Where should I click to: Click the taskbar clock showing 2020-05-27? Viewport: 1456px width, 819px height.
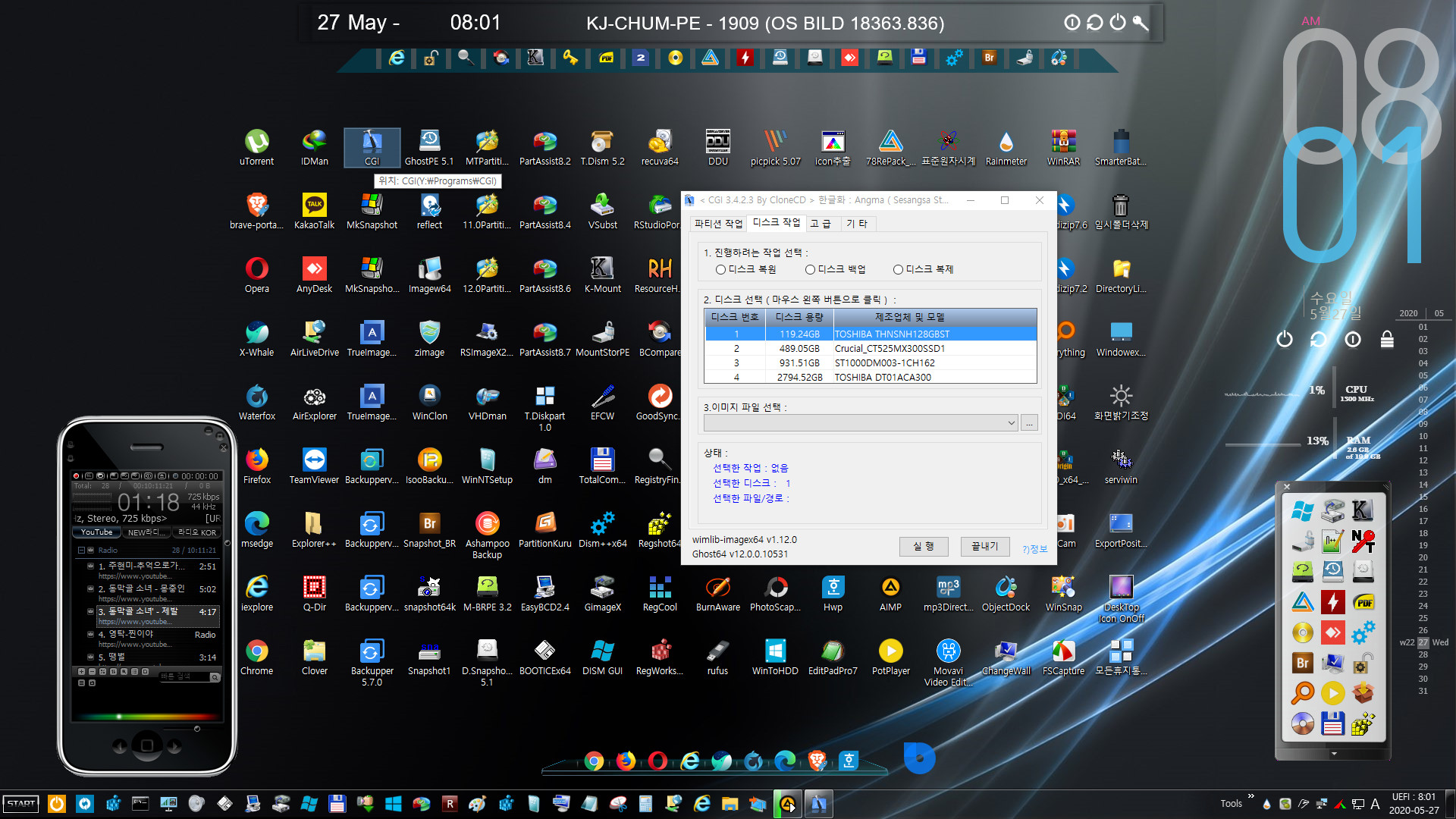[1414, 804]
